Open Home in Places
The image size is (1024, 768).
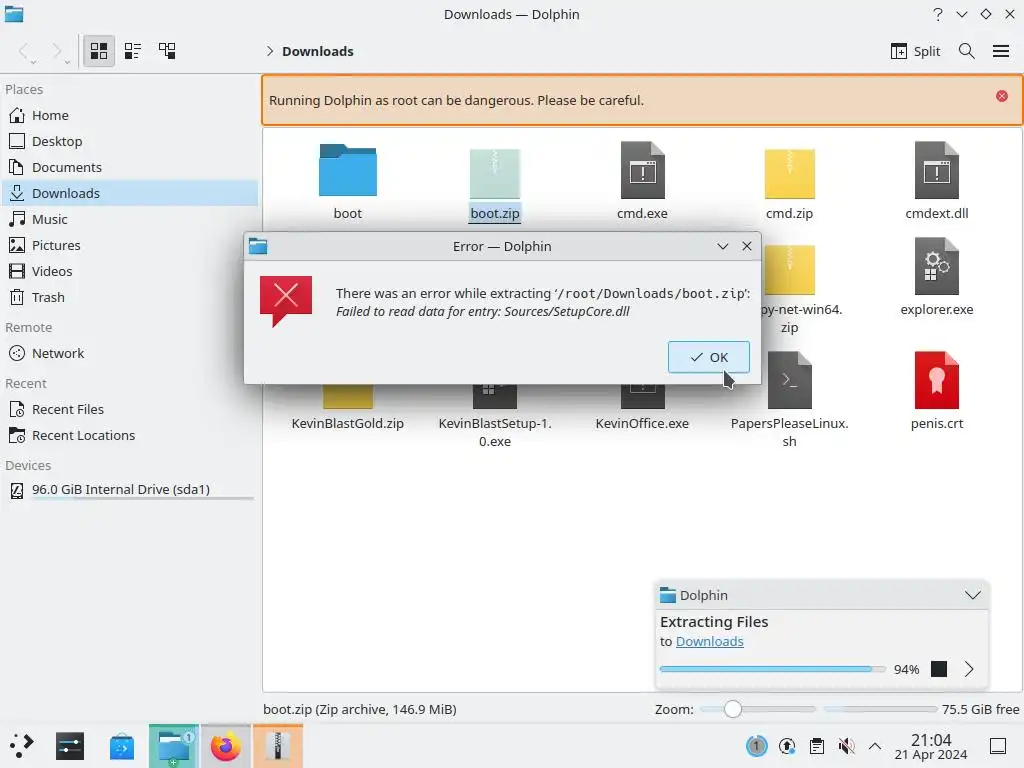[129, 115]
